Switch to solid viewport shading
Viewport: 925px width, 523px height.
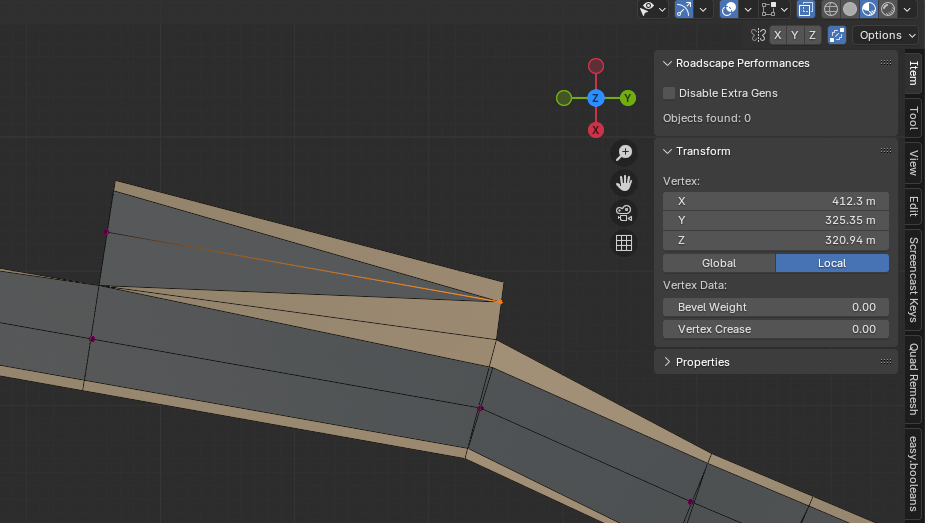pos(850,9)
